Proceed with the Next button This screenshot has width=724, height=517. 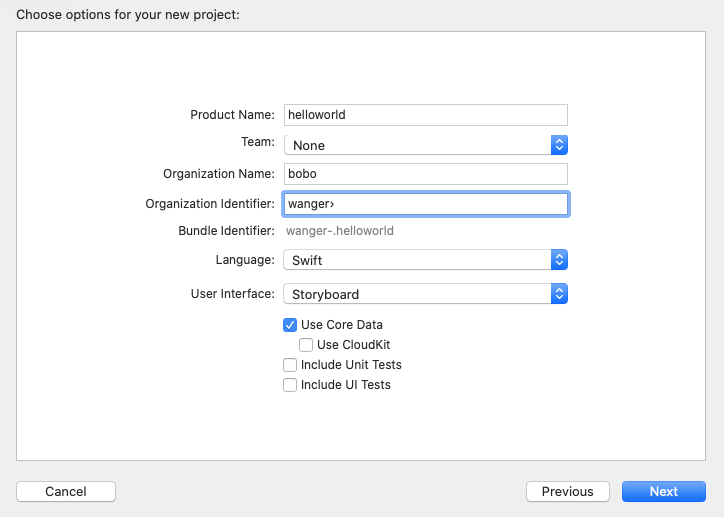pyautogui.click(x=664, y=491)
